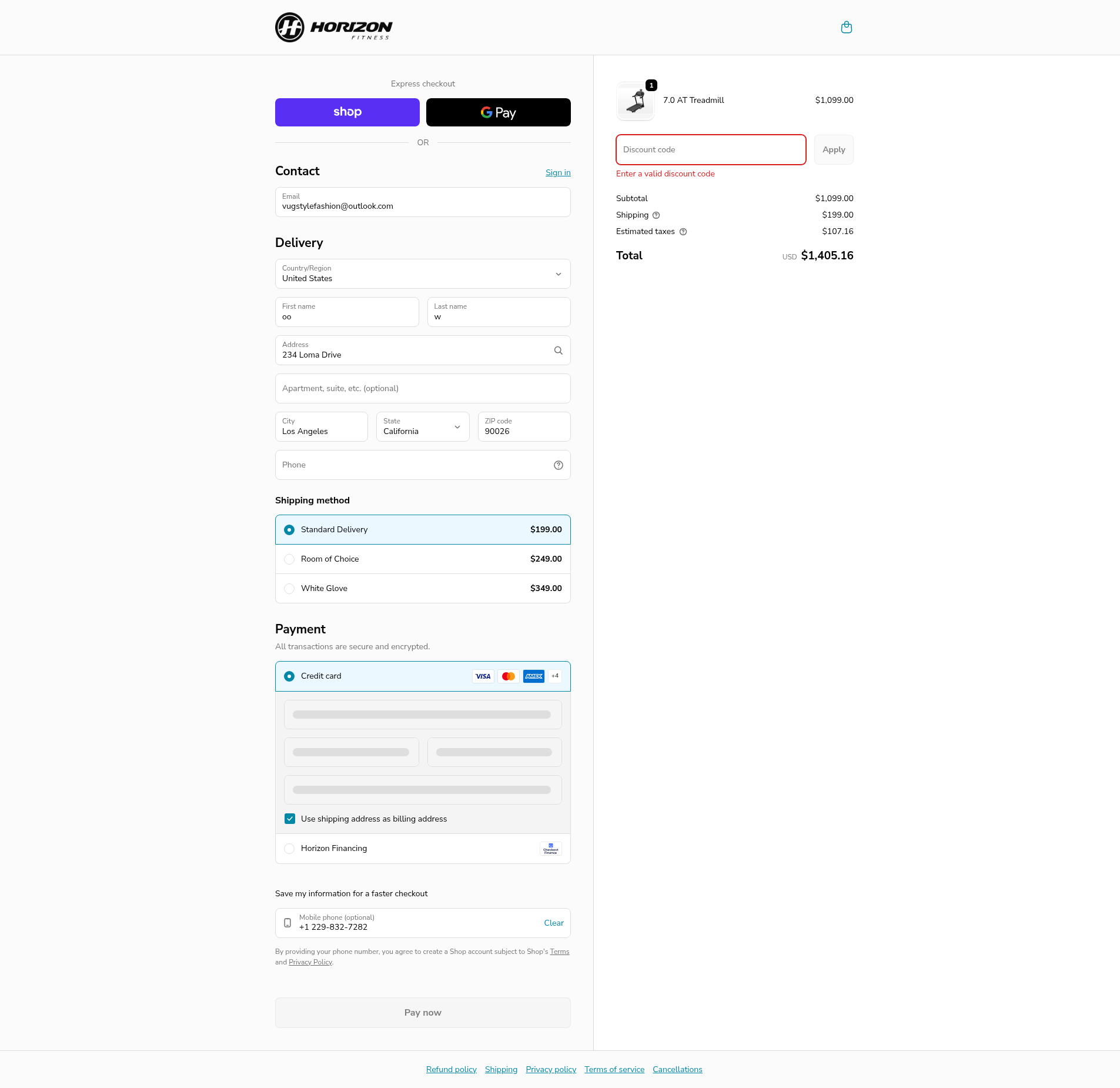Focus the Discount code input field
The width and height of the screenshot is (1120, 1088).
(710, 150)
